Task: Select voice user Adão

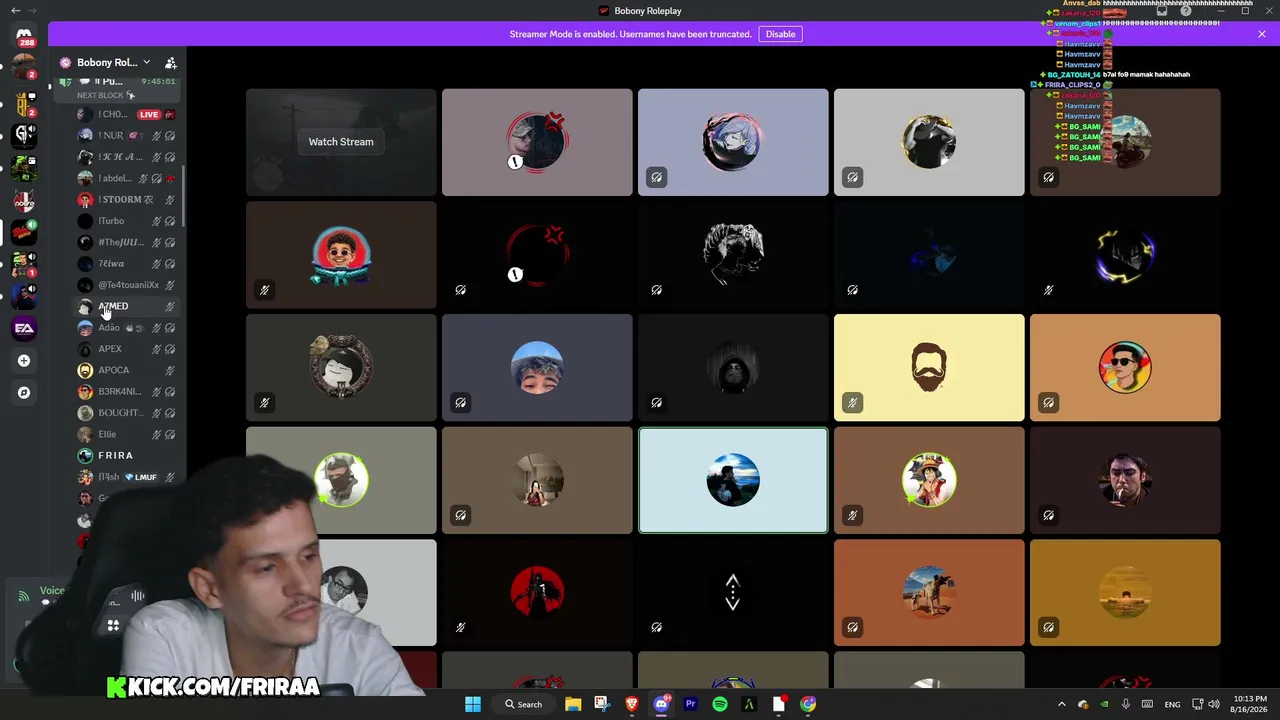Action: [127, 328]
